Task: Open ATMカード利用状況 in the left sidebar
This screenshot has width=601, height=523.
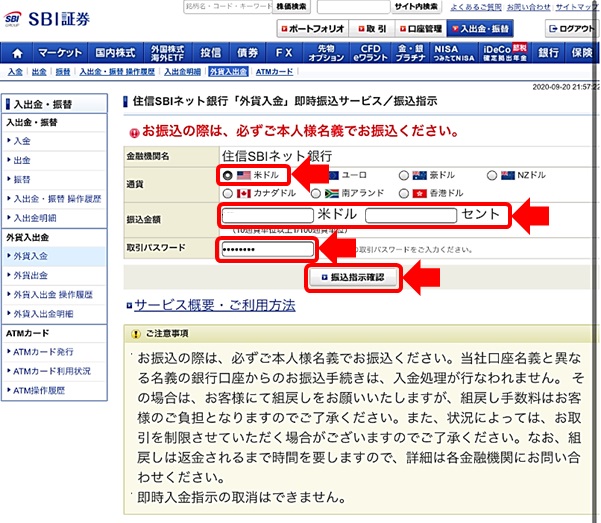Action: (52, 371)
